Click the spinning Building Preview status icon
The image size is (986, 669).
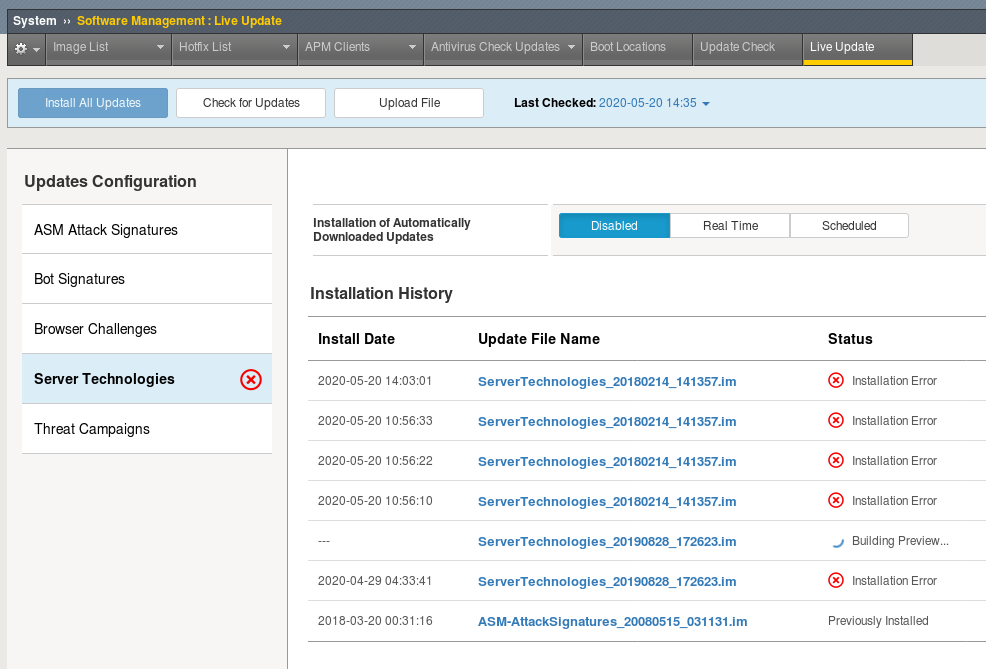(x=836, y=540)
